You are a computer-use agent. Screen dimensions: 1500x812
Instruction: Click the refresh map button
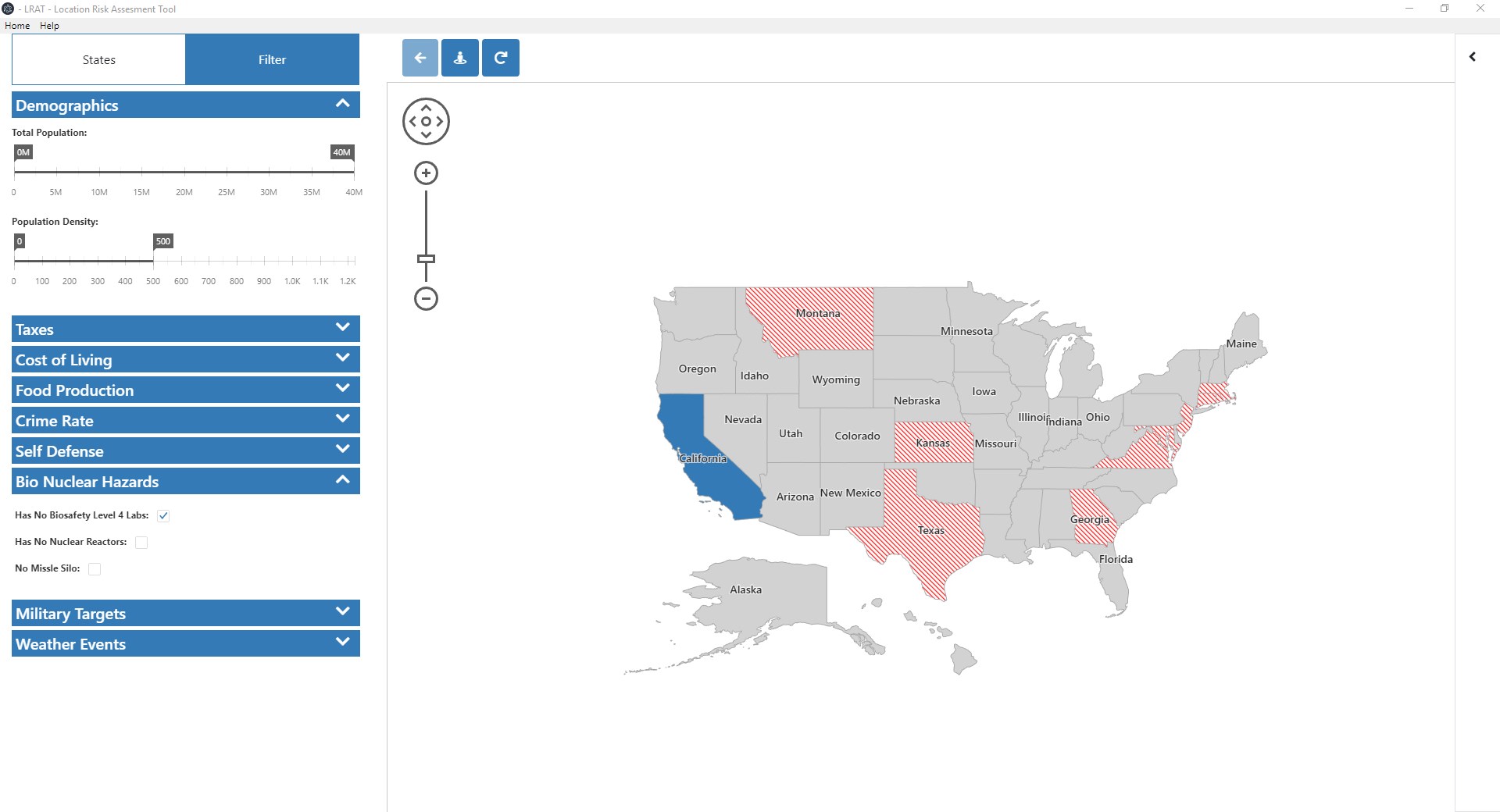click(501, 58)
